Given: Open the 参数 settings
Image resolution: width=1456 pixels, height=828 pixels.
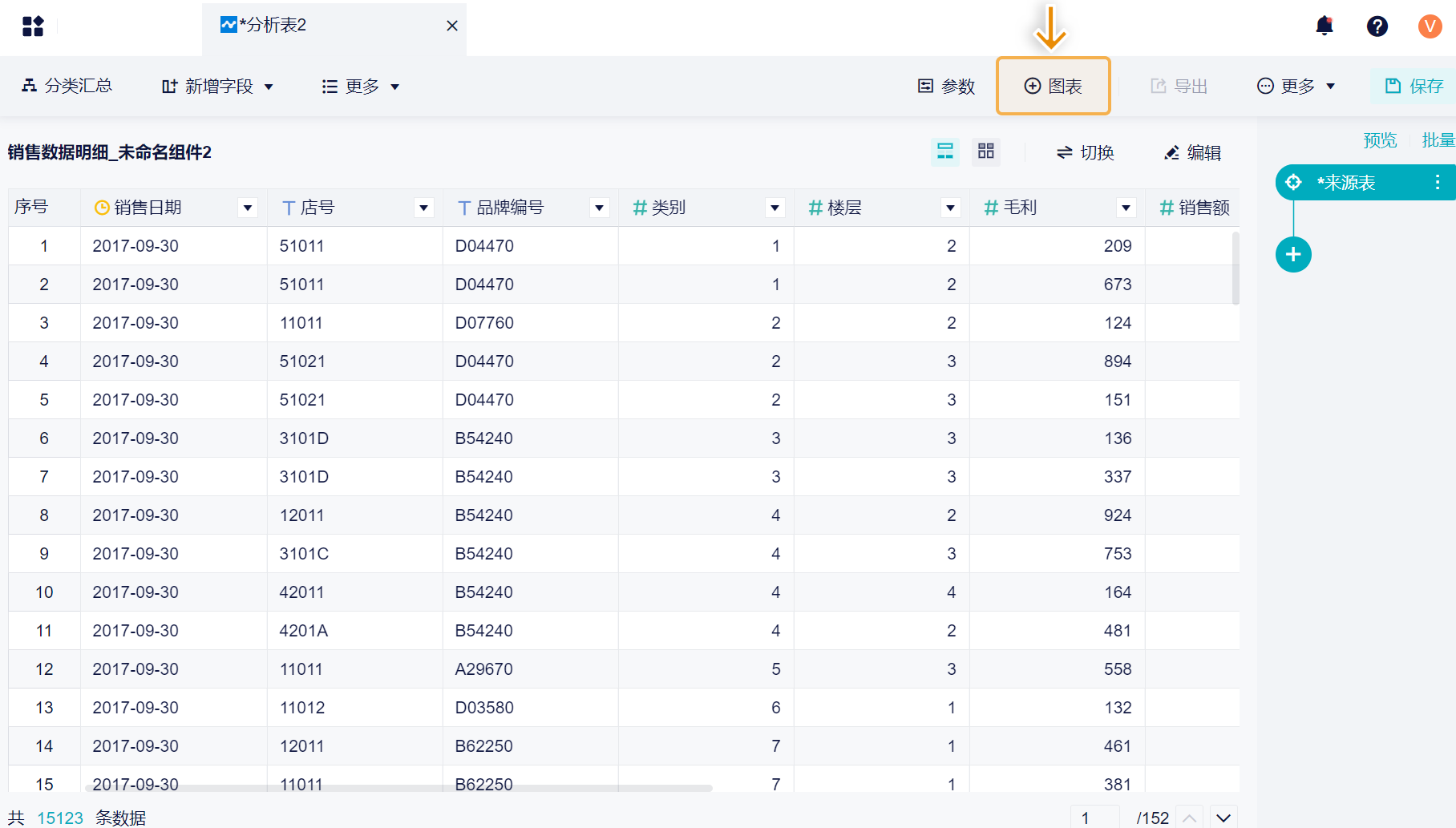Looking at the screenshot, I should 946,86.
